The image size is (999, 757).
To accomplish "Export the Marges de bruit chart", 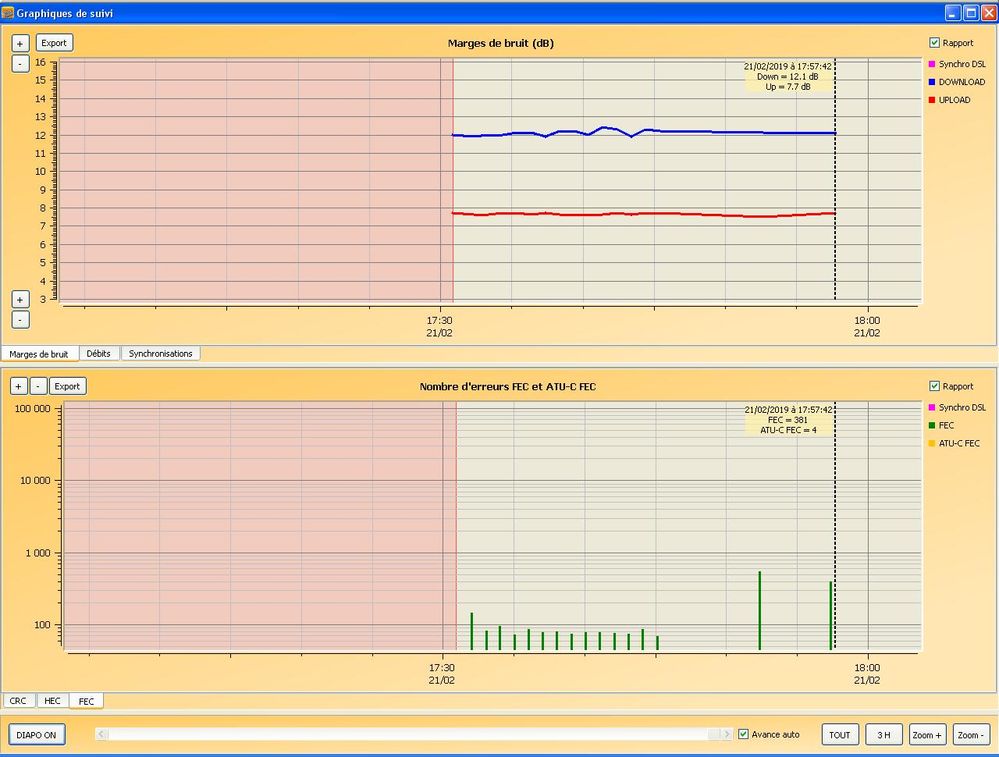I will point(54,44).
